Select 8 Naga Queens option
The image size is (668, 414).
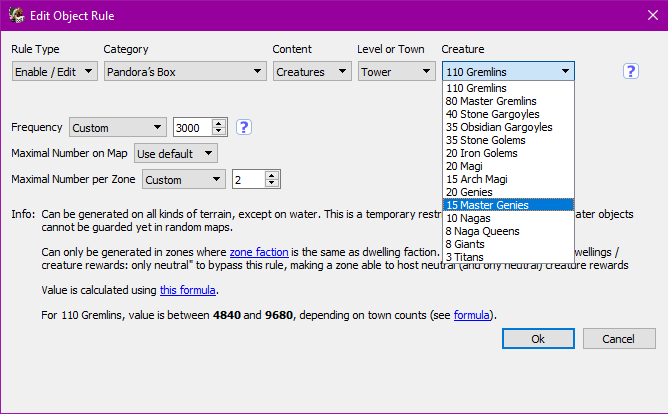508,231
